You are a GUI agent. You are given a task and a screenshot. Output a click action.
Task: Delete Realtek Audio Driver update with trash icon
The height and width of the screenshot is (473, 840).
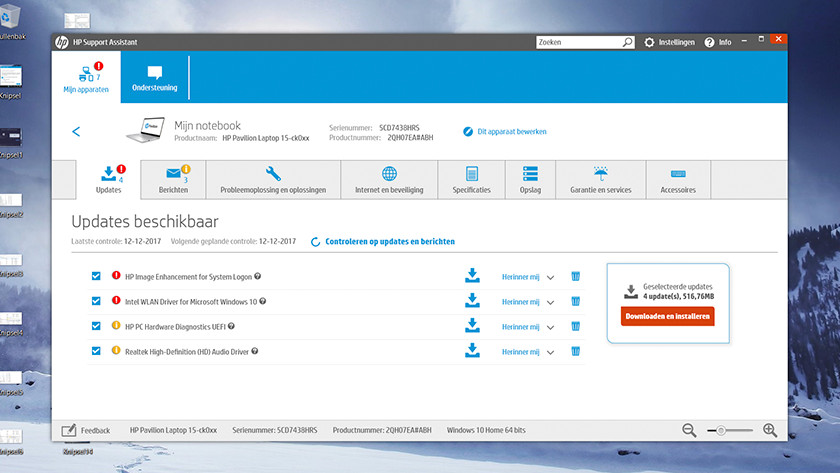[575, 351]
